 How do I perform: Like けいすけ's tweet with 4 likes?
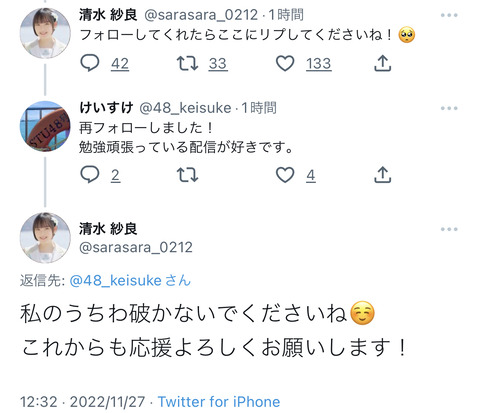(285, 175)
